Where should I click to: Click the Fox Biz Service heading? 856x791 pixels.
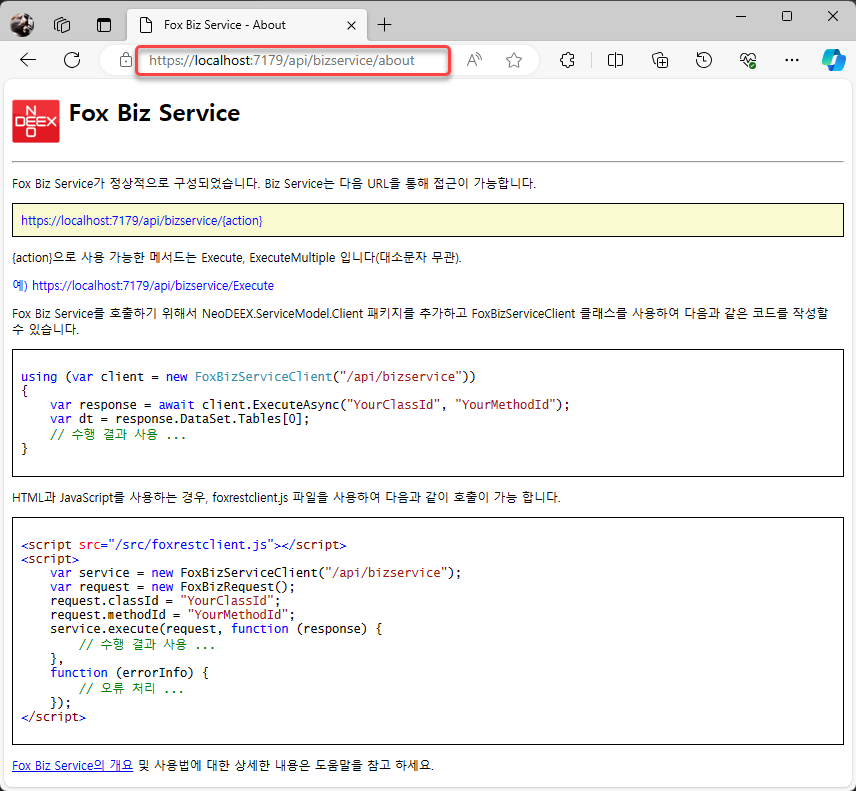[154, 113]
